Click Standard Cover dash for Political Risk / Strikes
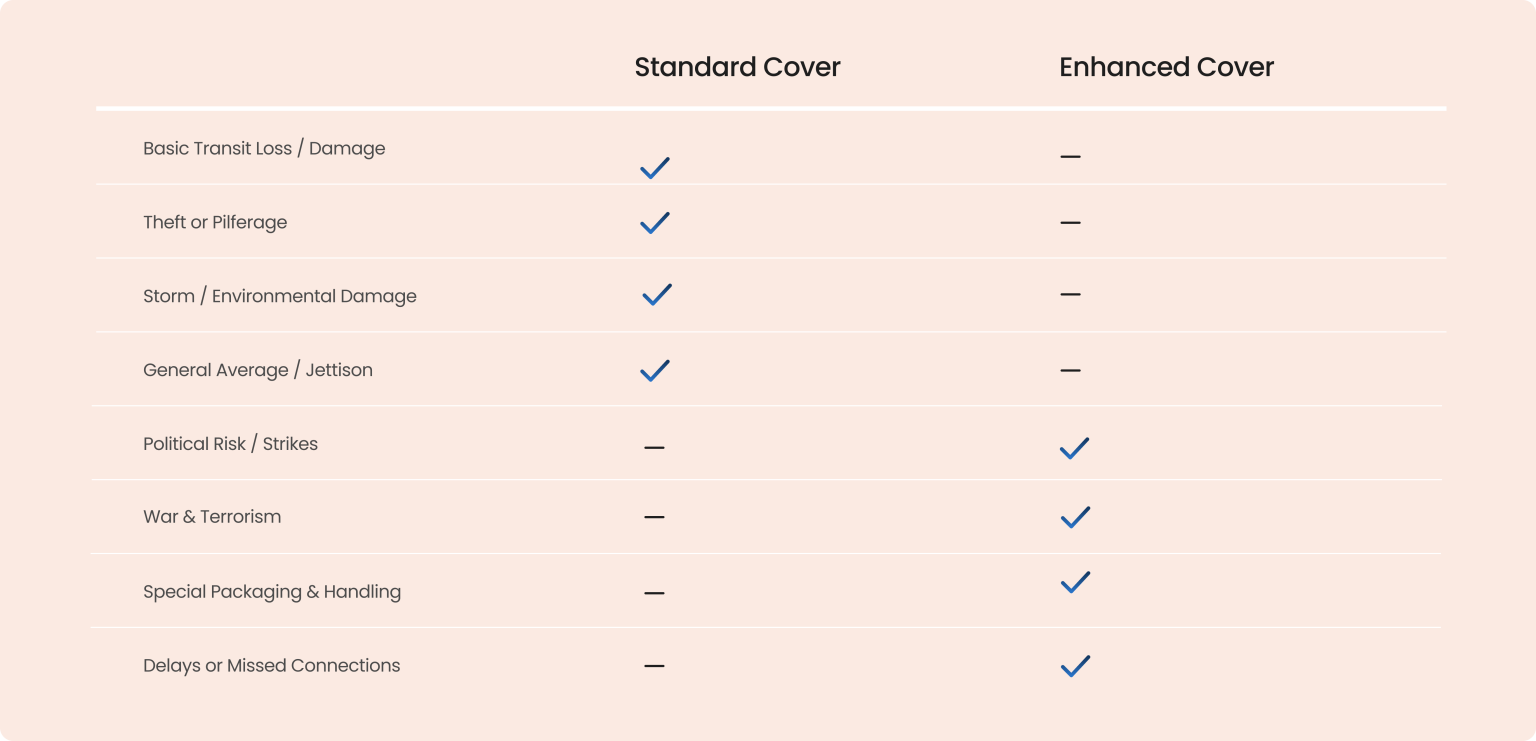 654,447
